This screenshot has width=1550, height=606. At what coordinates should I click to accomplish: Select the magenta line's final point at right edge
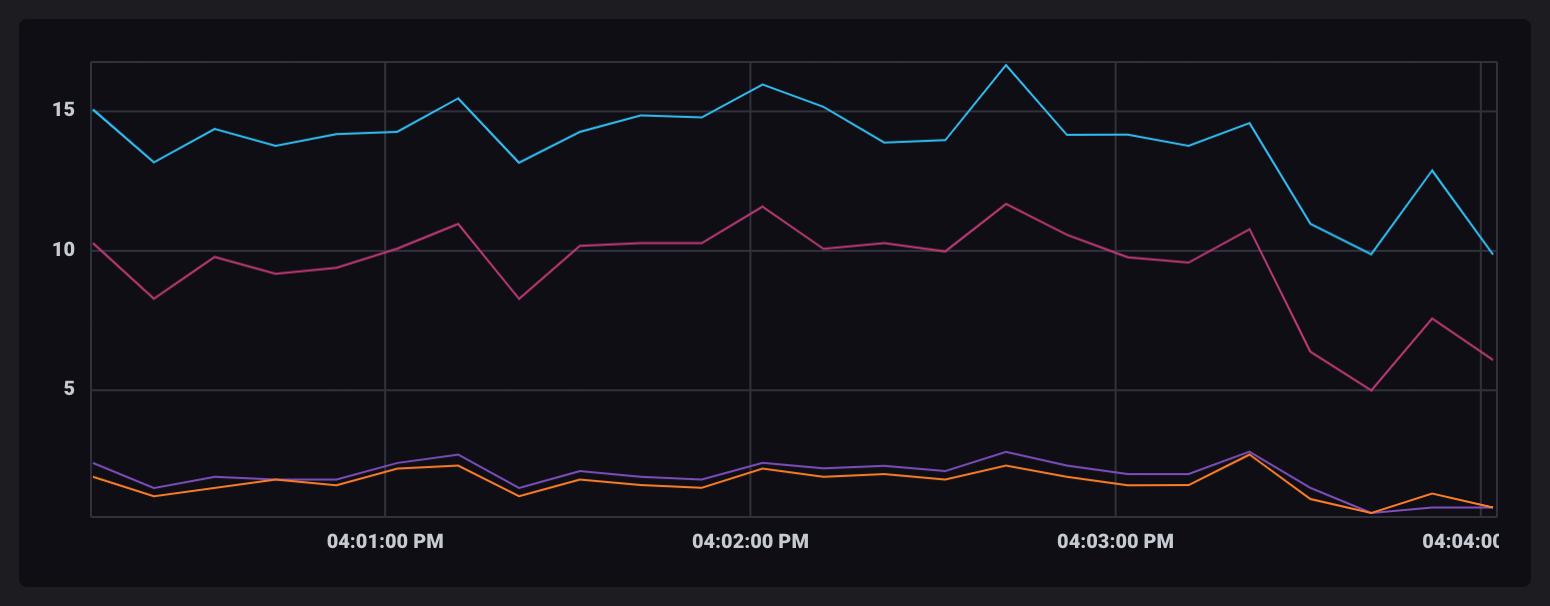(1492, 359)
